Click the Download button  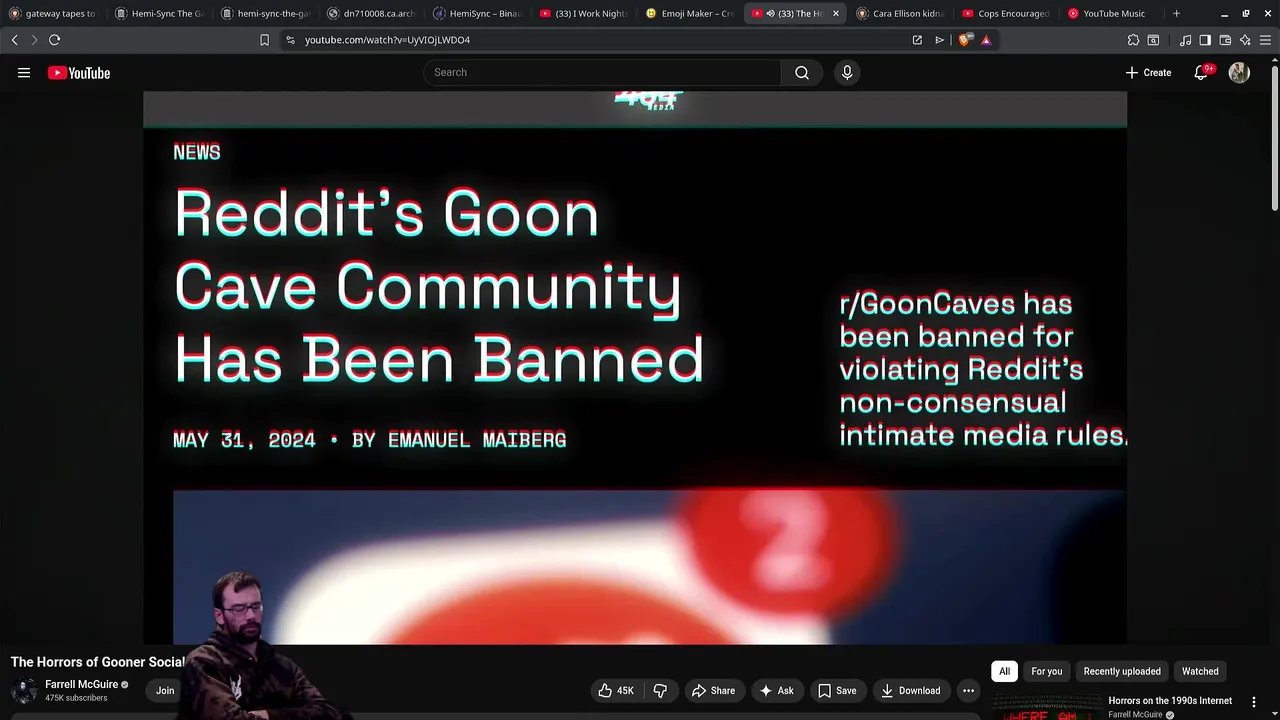tap(910, 690)
